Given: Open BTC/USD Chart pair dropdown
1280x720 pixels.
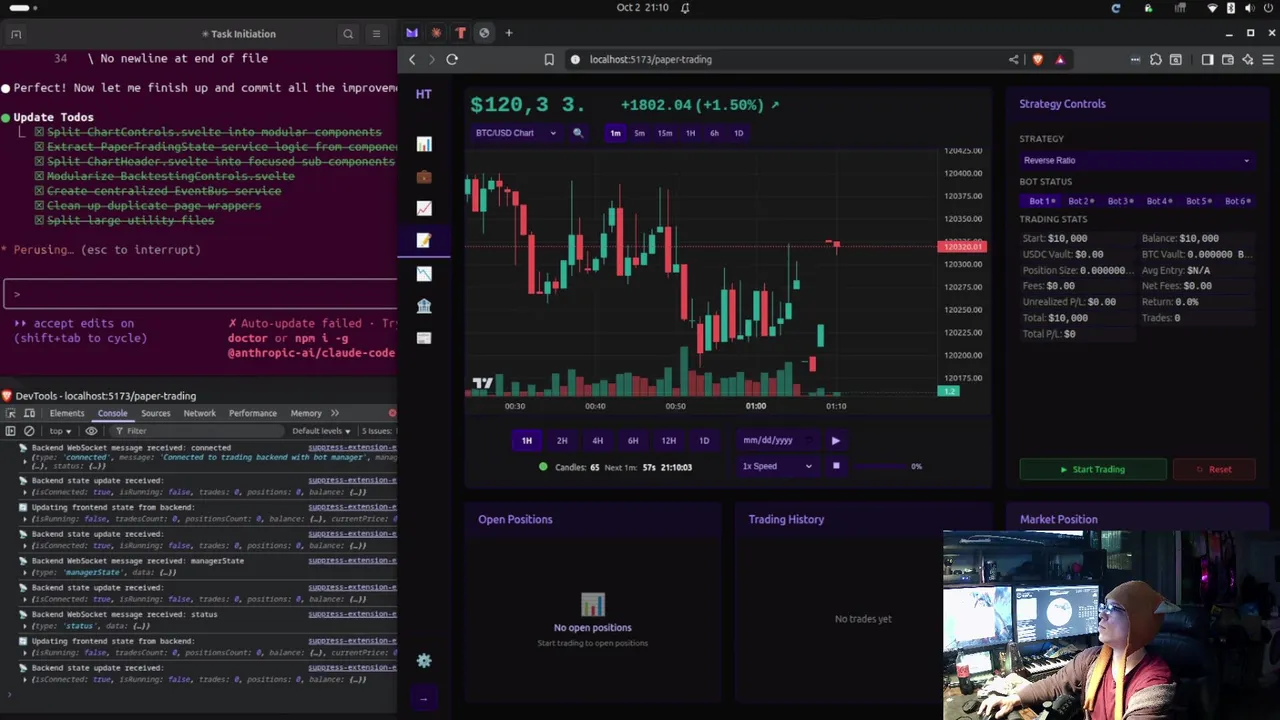Looking at the screenshot, I should tap(516, 133).
